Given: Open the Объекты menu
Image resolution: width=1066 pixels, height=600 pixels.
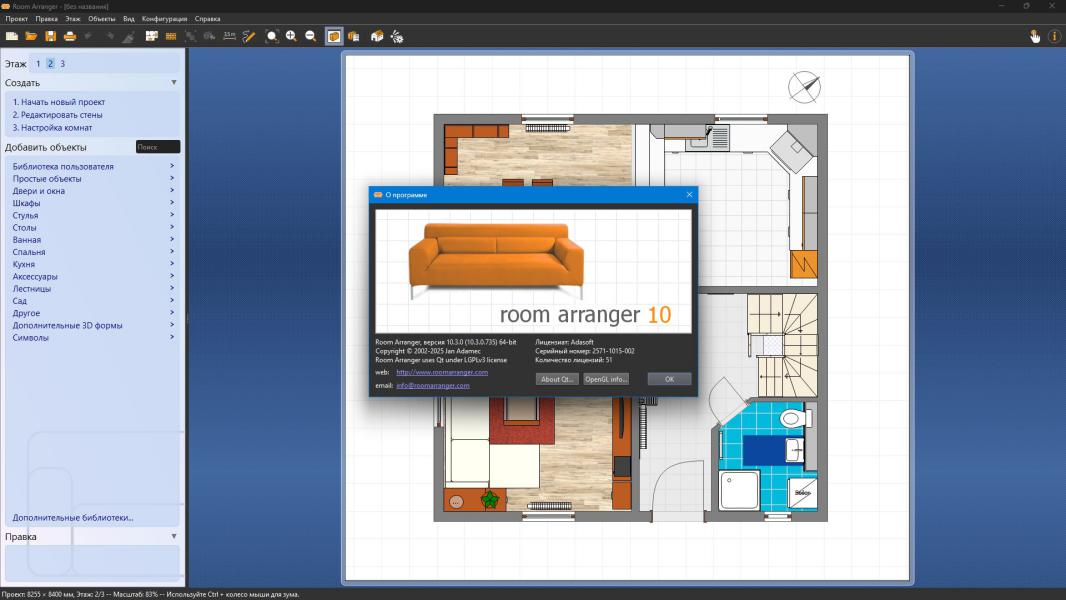Looking at the screenshot, I should click(101, 19).
